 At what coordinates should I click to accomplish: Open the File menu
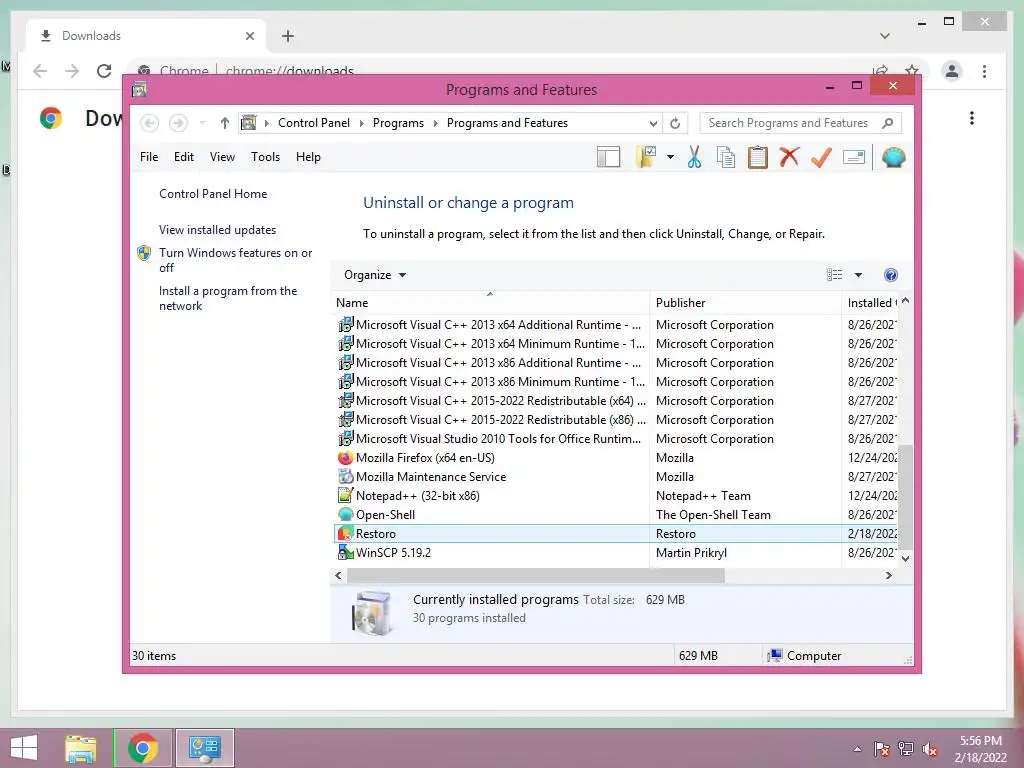[149, 157]
